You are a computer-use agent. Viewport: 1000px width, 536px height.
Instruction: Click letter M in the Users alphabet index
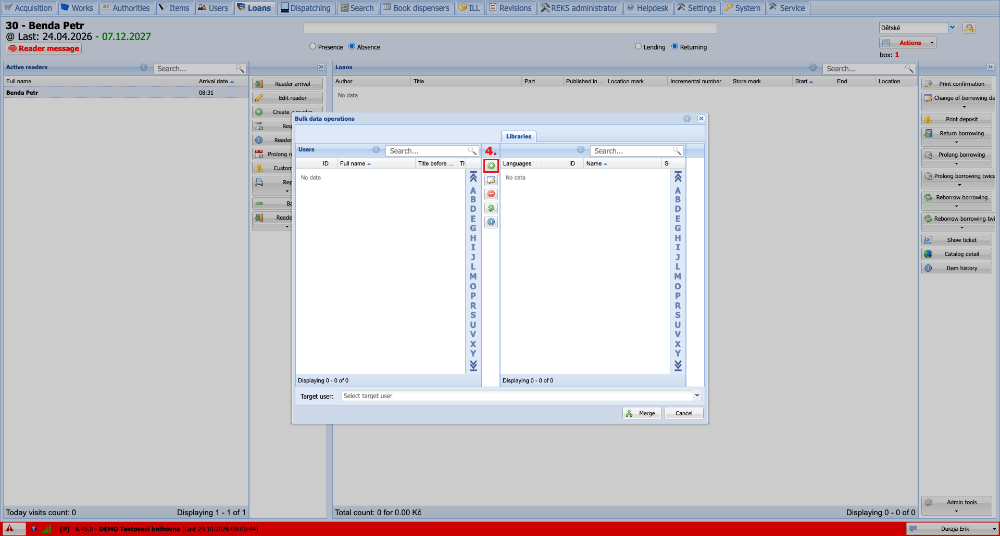[473, 276]
